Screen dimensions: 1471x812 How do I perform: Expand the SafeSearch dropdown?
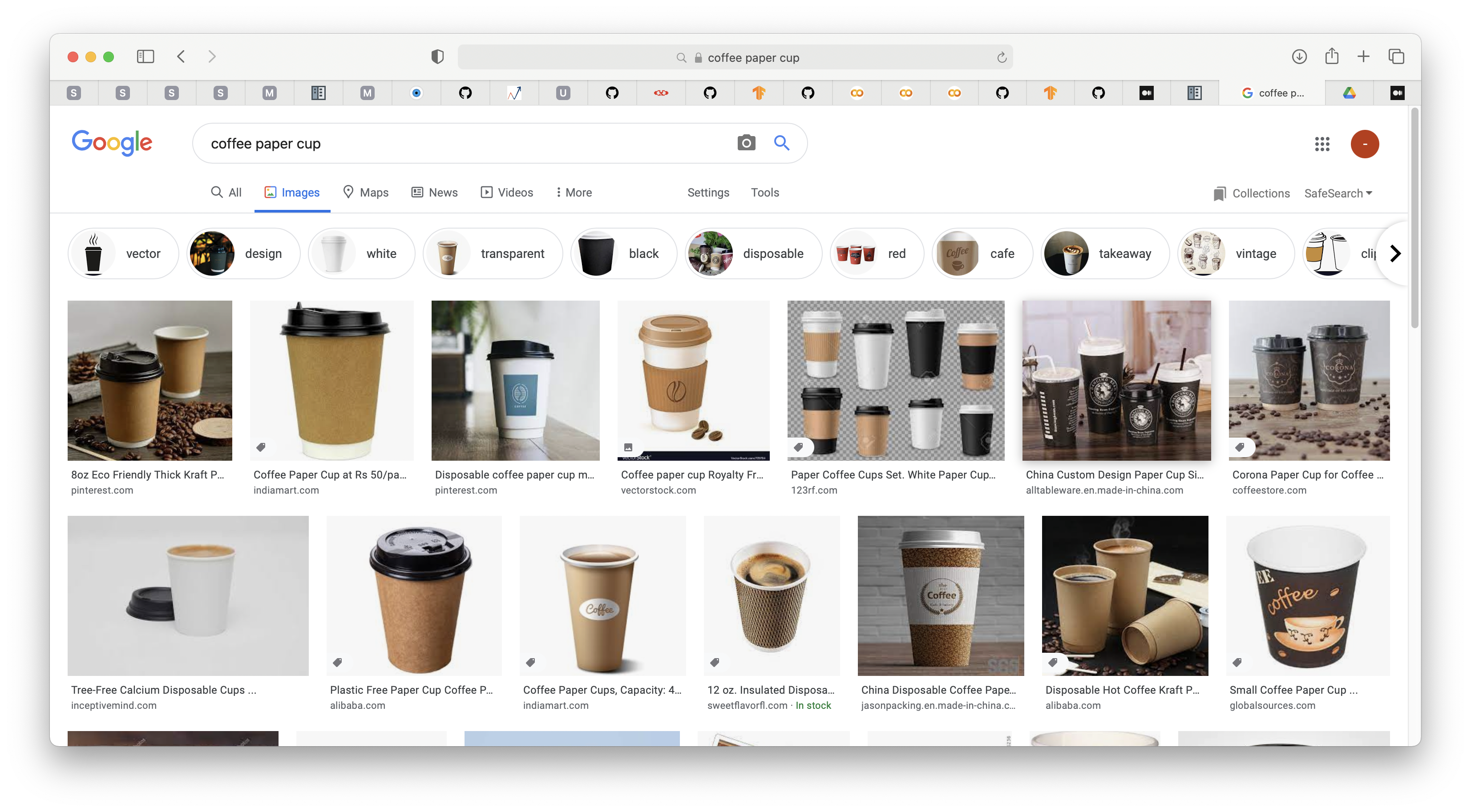click(1338, 193)
